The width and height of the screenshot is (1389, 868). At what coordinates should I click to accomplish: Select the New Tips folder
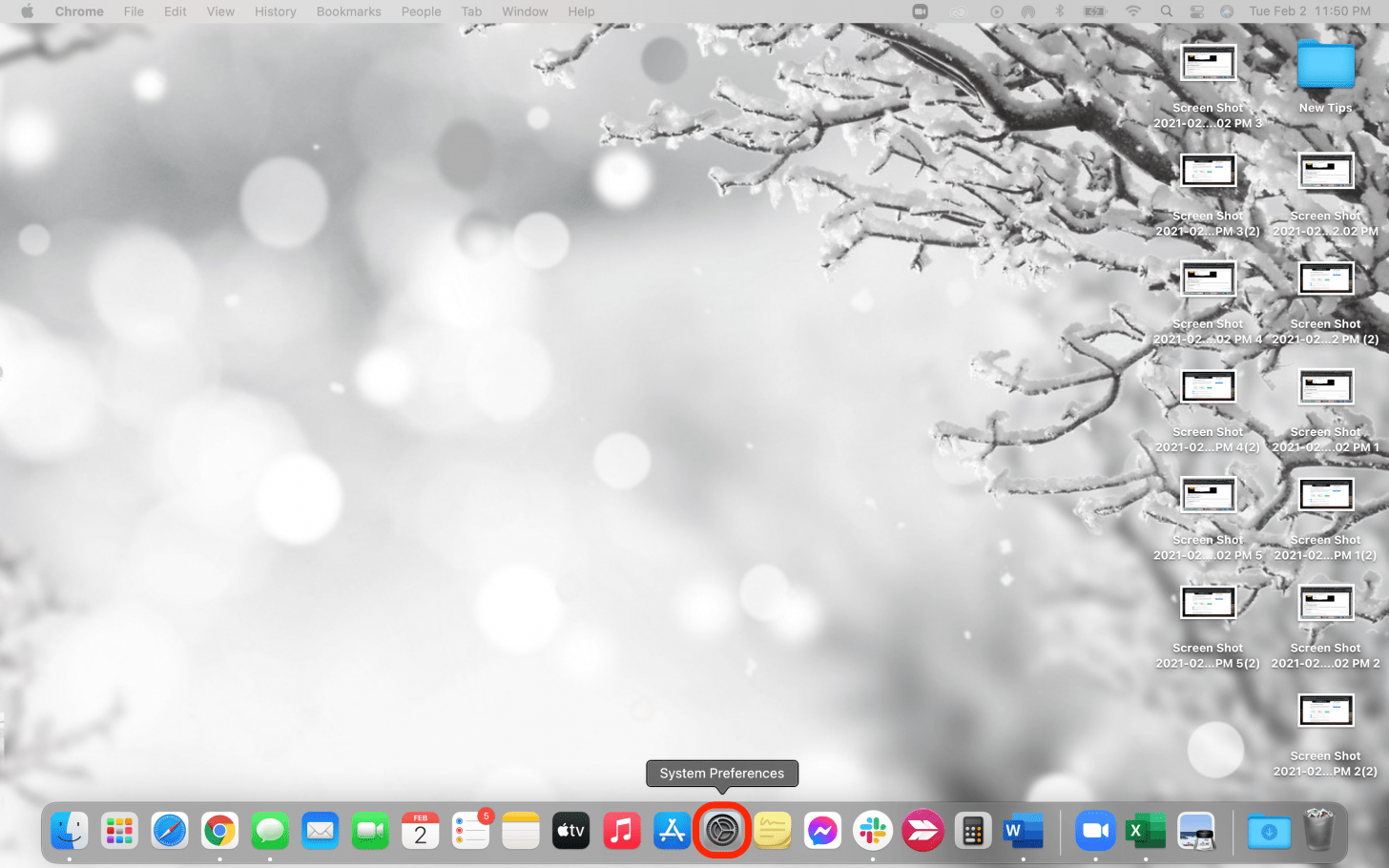pos(1325,67)
